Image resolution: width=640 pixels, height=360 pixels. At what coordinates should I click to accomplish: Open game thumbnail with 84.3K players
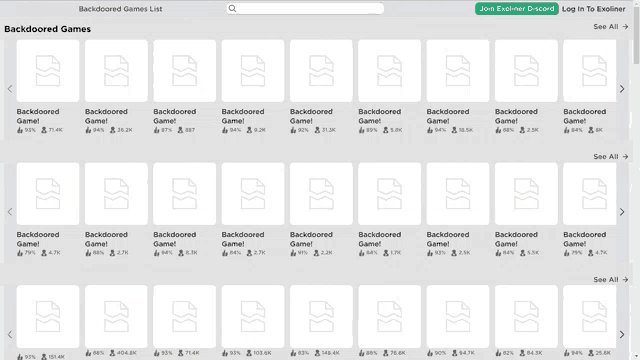526,317
